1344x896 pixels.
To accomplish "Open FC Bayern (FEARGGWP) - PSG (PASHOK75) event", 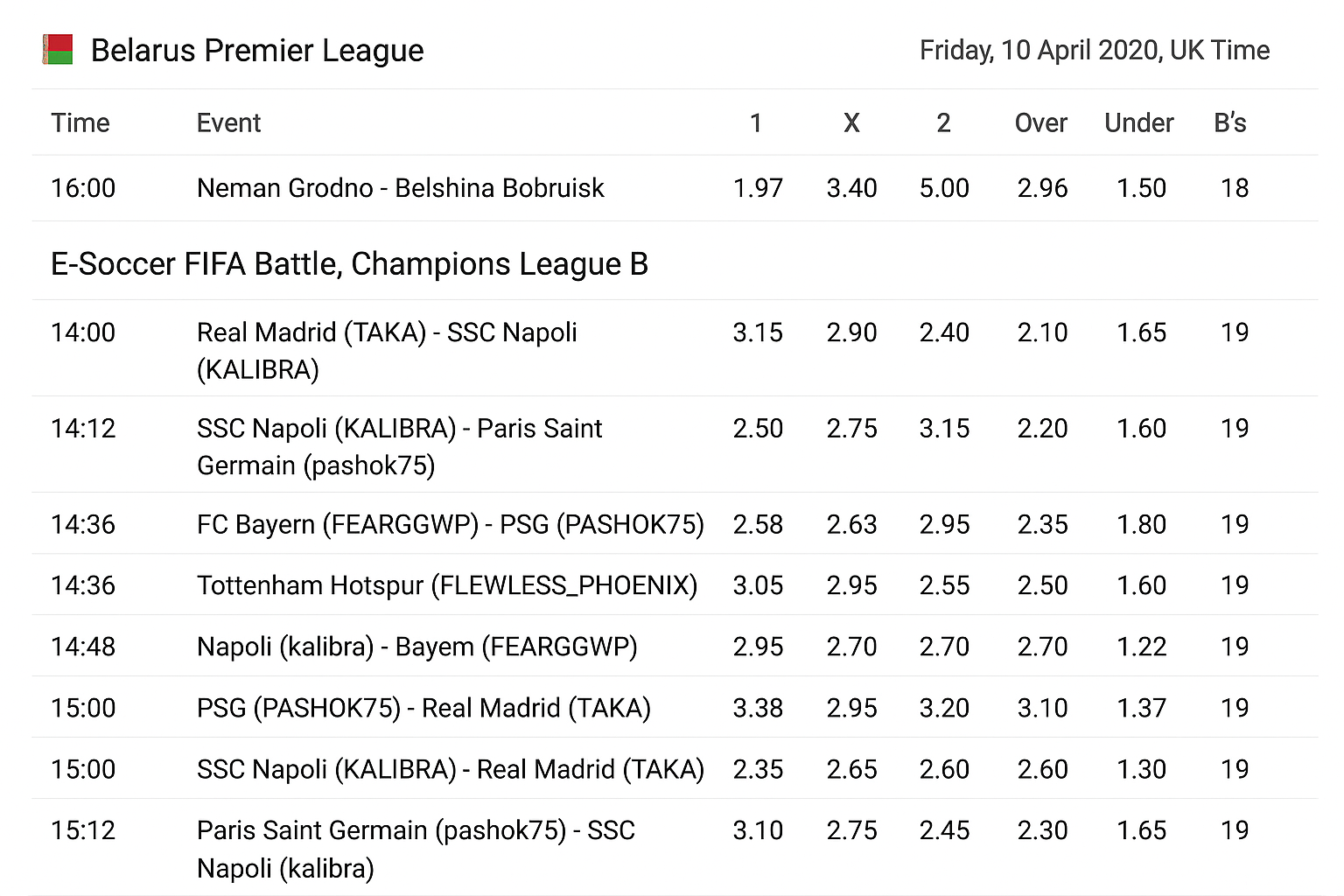I will tap(450, 524).
